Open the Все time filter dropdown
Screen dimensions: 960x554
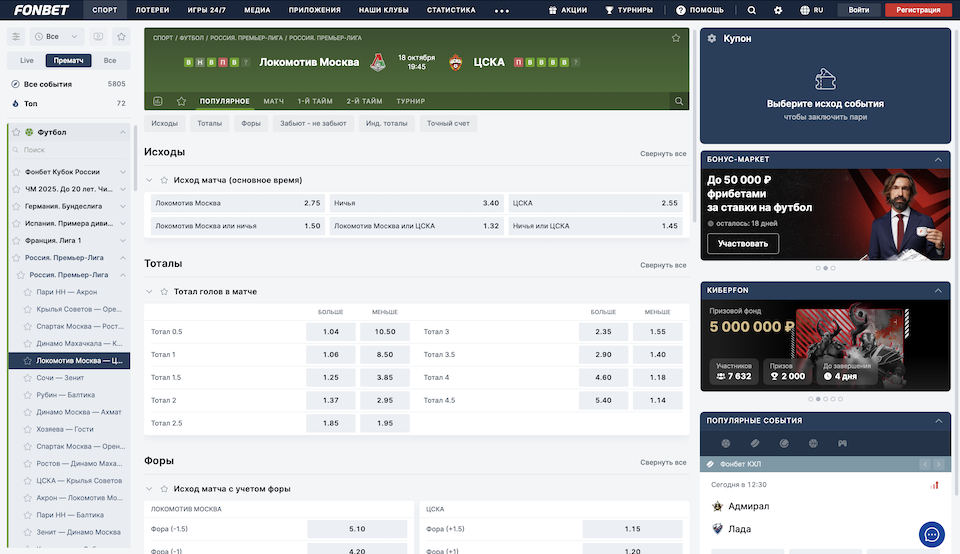click(x=56, y=37)
